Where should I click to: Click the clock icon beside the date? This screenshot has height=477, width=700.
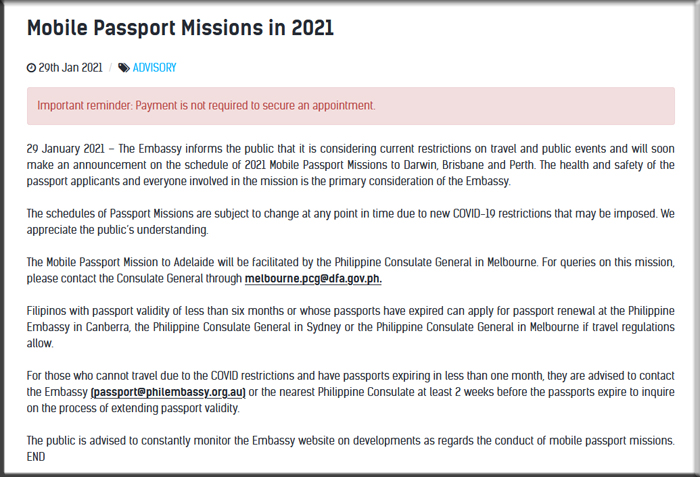pyautogui.click(x=31, y=68)
